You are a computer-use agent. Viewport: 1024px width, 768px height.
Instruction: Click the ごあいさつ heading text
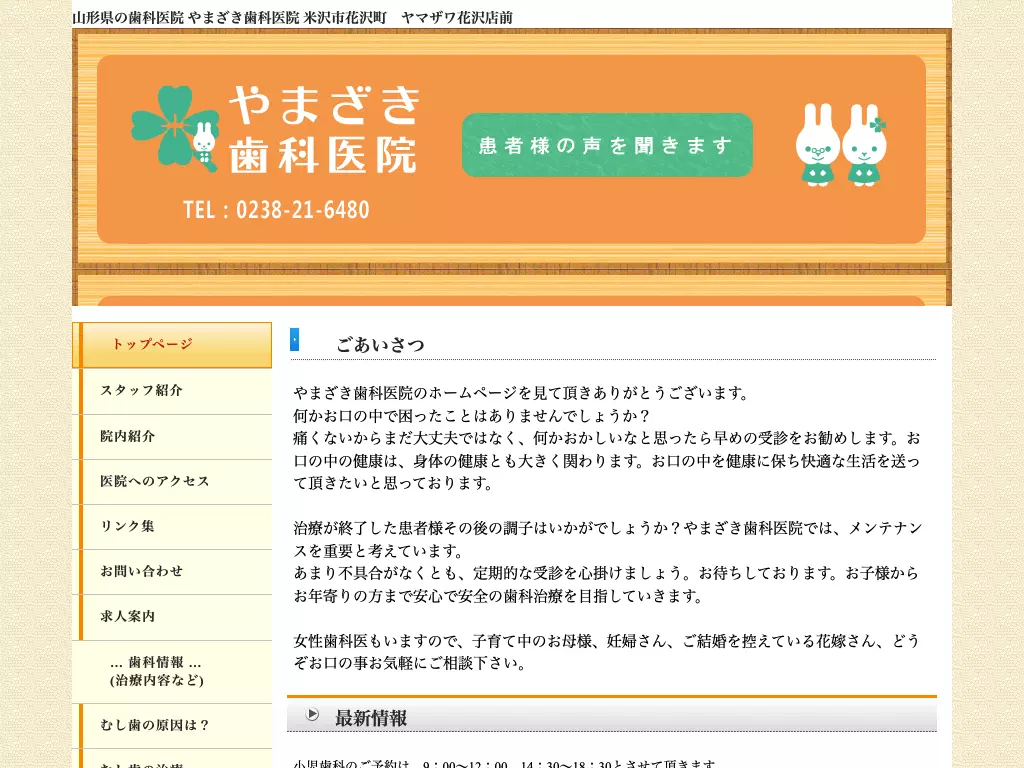pos(380,345)
